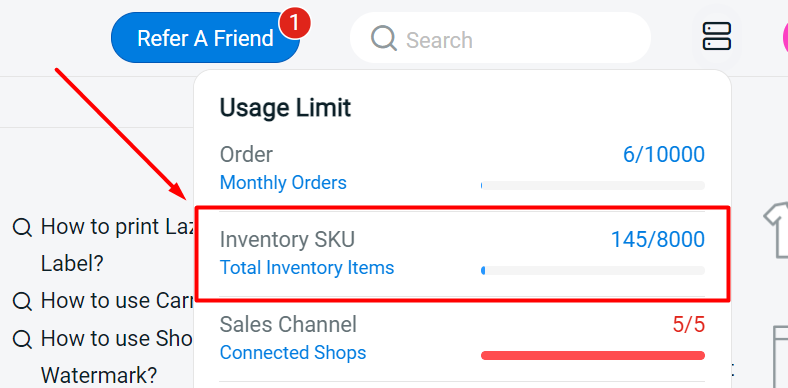
Task: Open the usage limit server icon
Action: pos(717,37)
